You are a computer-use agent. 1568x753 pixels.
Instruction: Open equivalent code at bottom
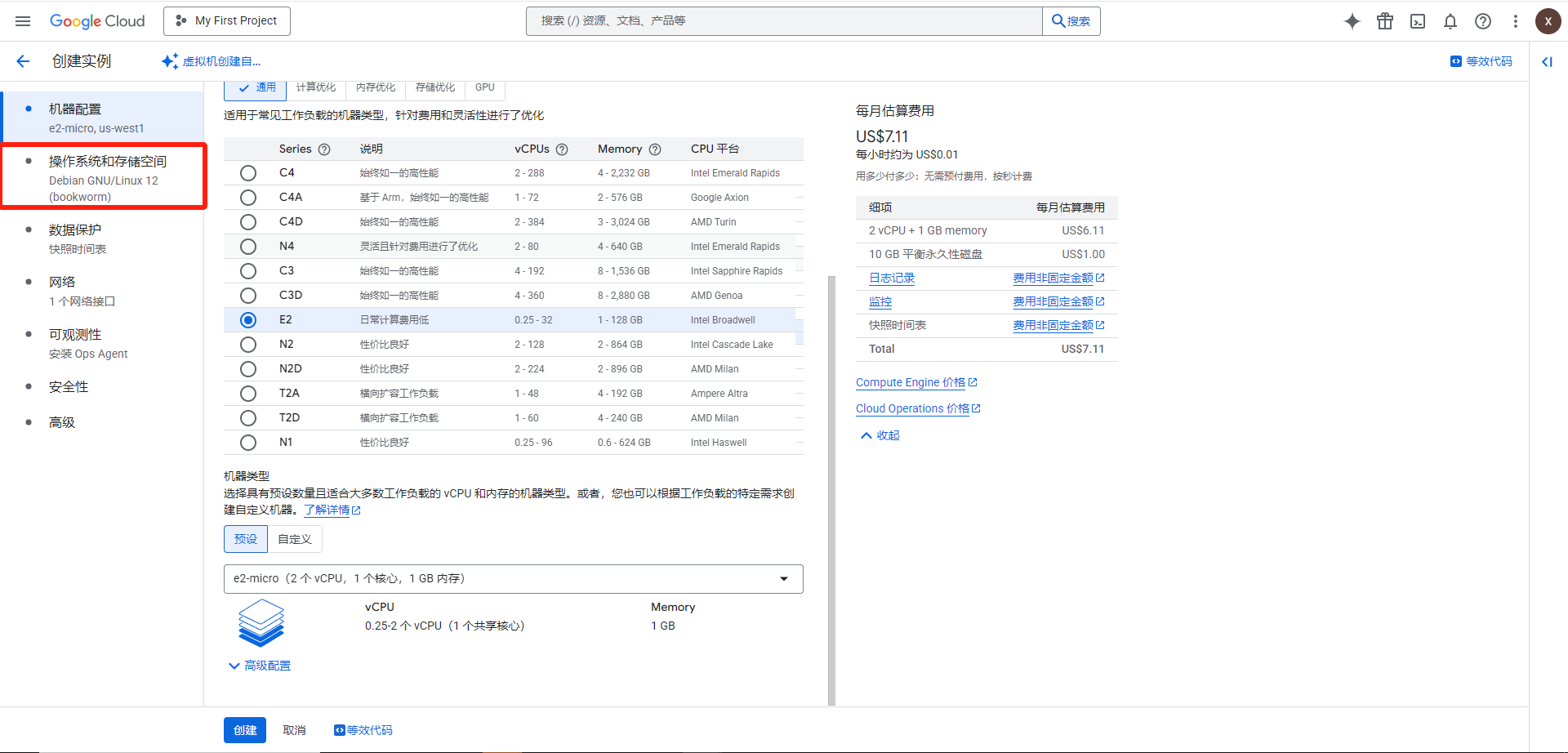pos(363,730)
